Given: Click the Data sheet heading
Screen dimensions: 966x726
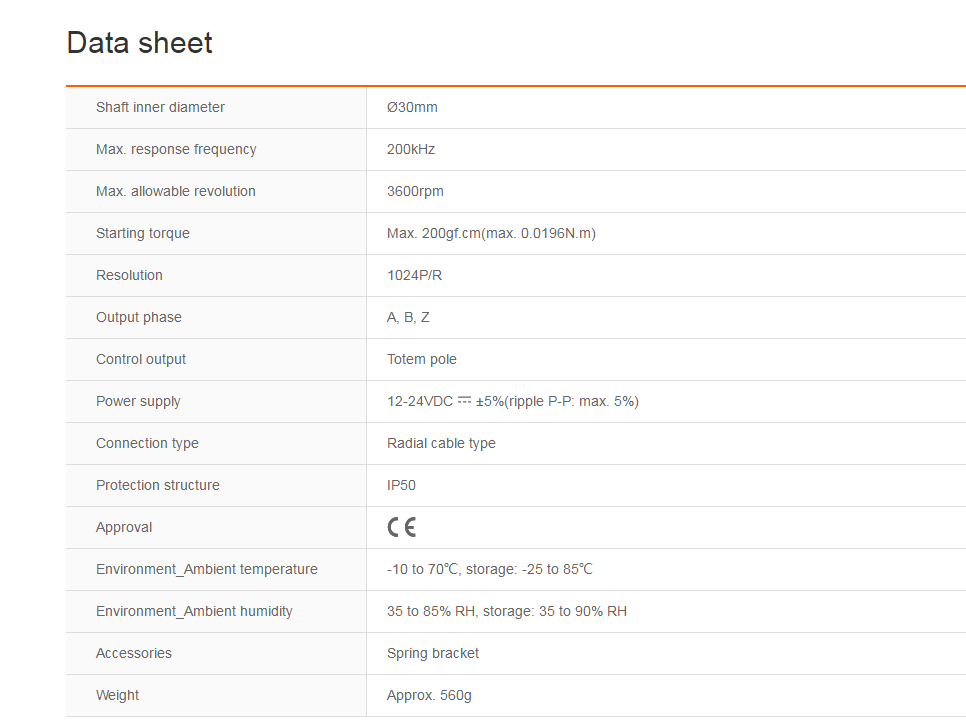Looking at the screenshot, I should [139, 43].
